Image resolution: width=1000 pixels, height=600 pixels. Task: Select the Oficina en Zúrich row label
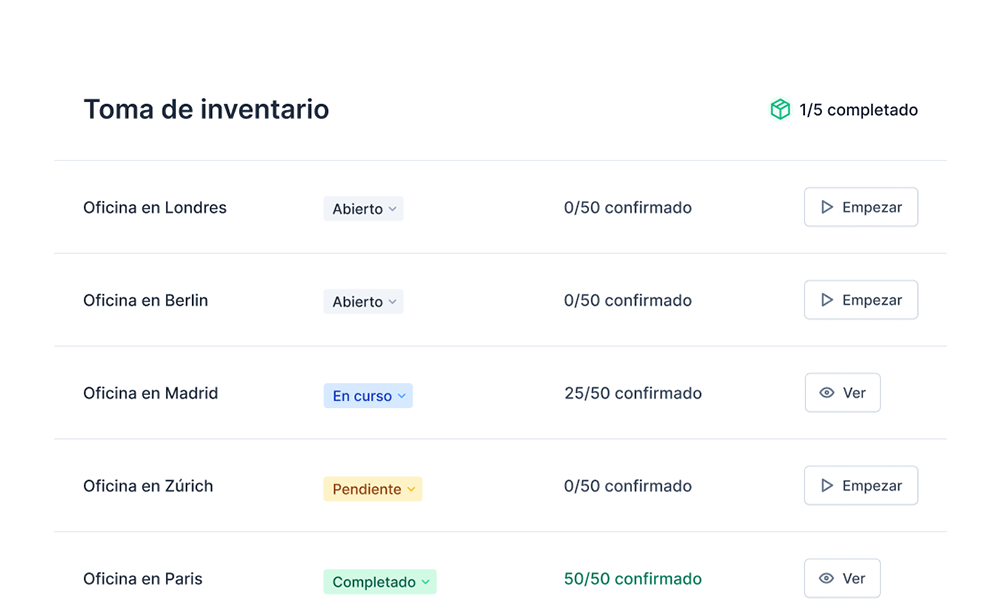click(x=148, y=486)
